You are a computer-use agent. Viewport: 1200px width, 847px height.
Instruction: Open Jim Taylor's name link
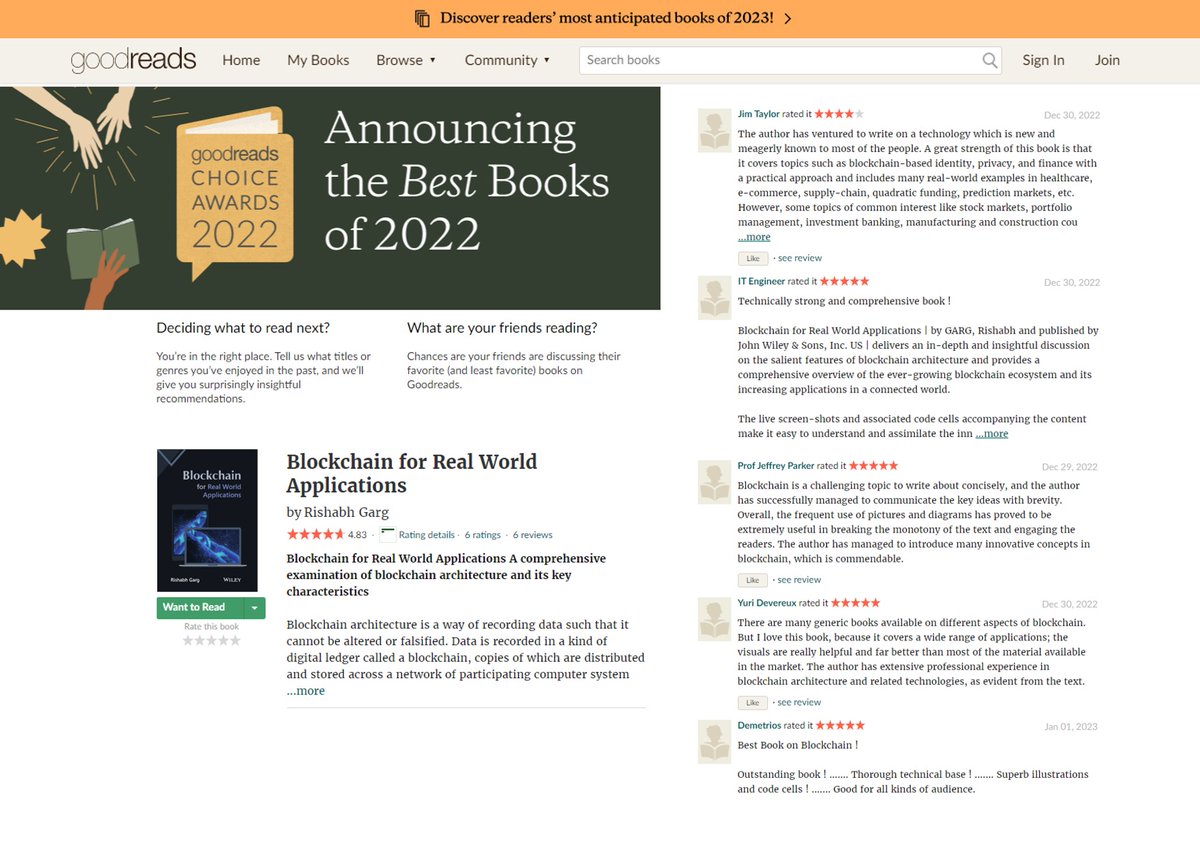(x=759, y=114)
